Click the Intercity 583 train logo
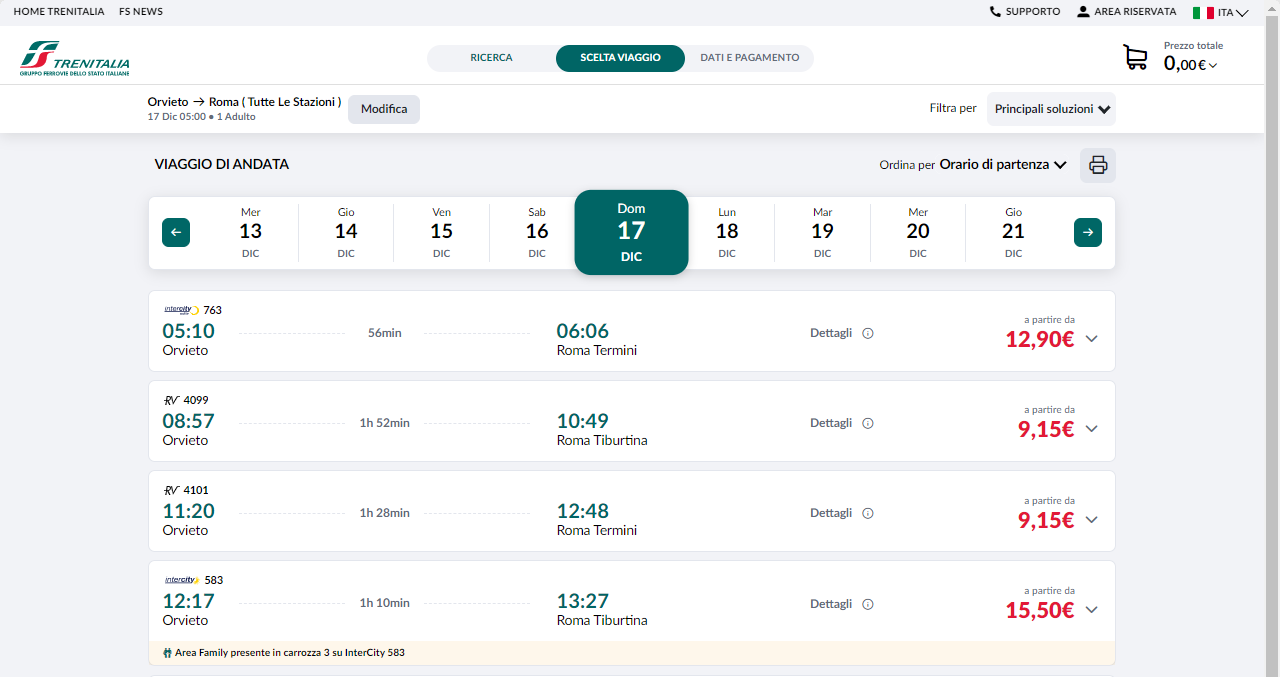 [x=182, y=580]
